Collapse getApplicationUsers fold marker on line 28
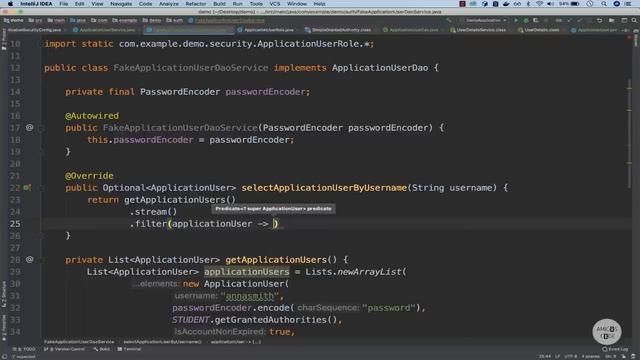The width and height of the screenshot is (640, 360). pos(41,260)
